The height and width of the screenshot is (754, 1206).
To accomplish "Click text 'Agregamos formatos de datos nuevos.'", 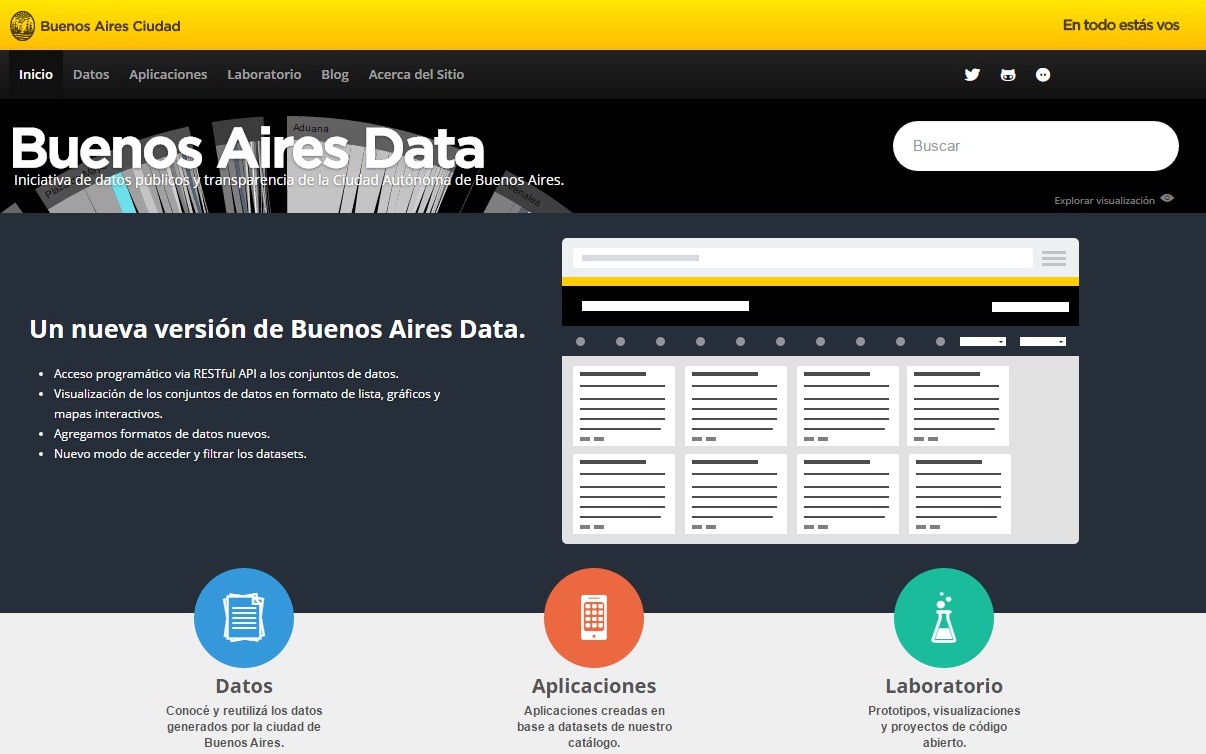I will point(162,434).
